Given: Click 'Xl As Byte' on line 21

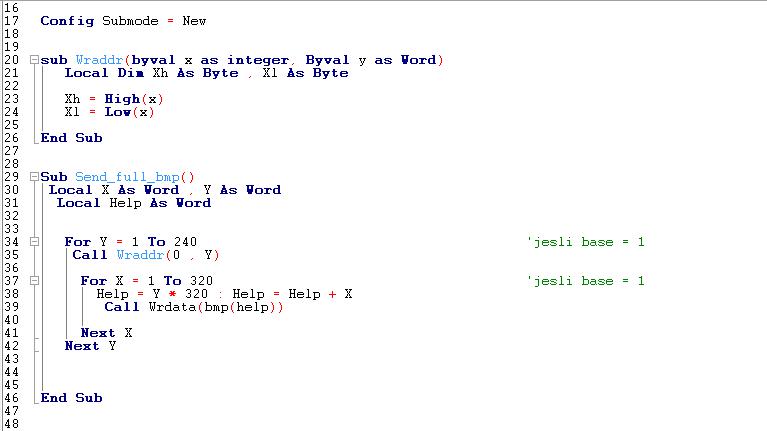Looking at the screenshot, I should (306, 73).
